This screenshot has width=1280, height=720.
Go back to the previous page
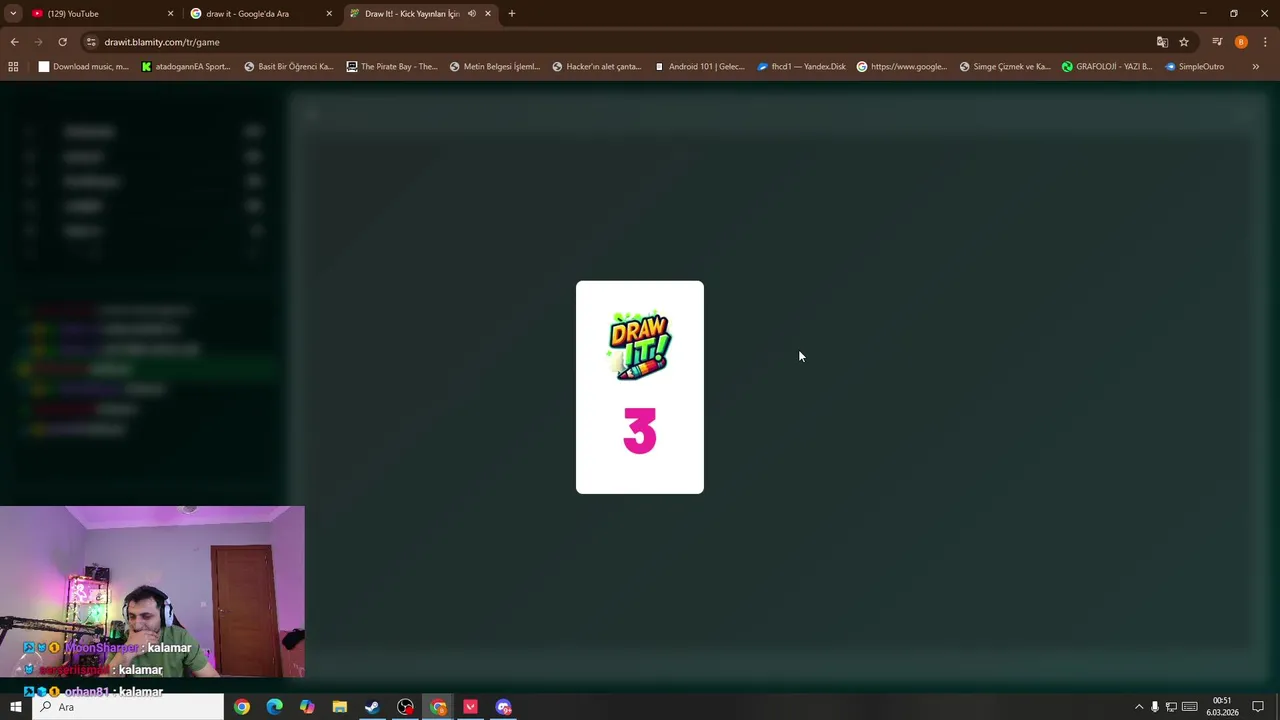tap(14, 42)
